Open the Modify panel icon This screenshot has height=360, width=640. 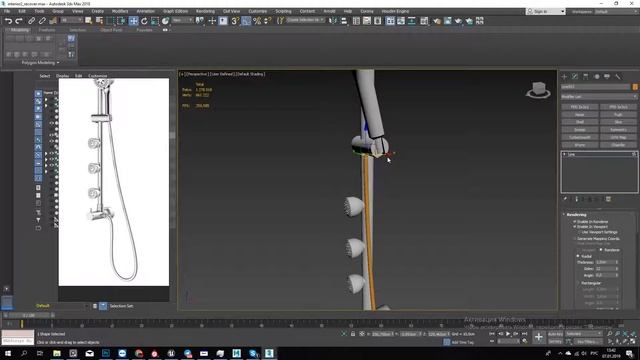[575, 76]
